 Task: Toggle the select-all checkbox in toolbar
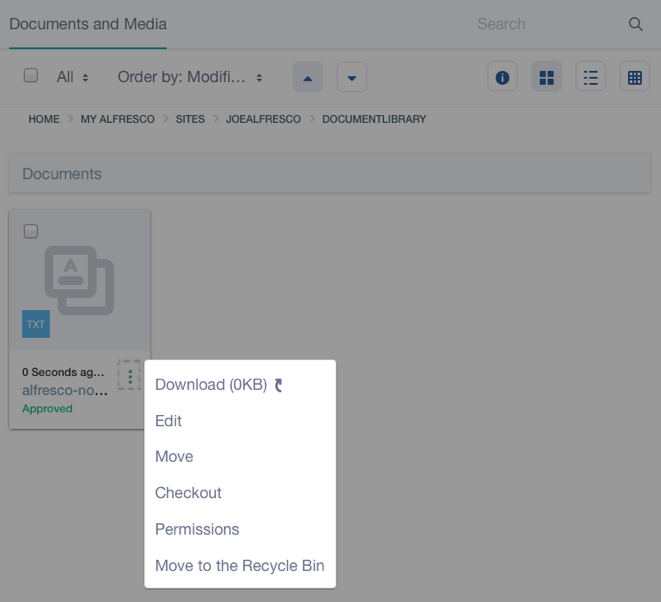pyautogui.click(x=31, y=75)
